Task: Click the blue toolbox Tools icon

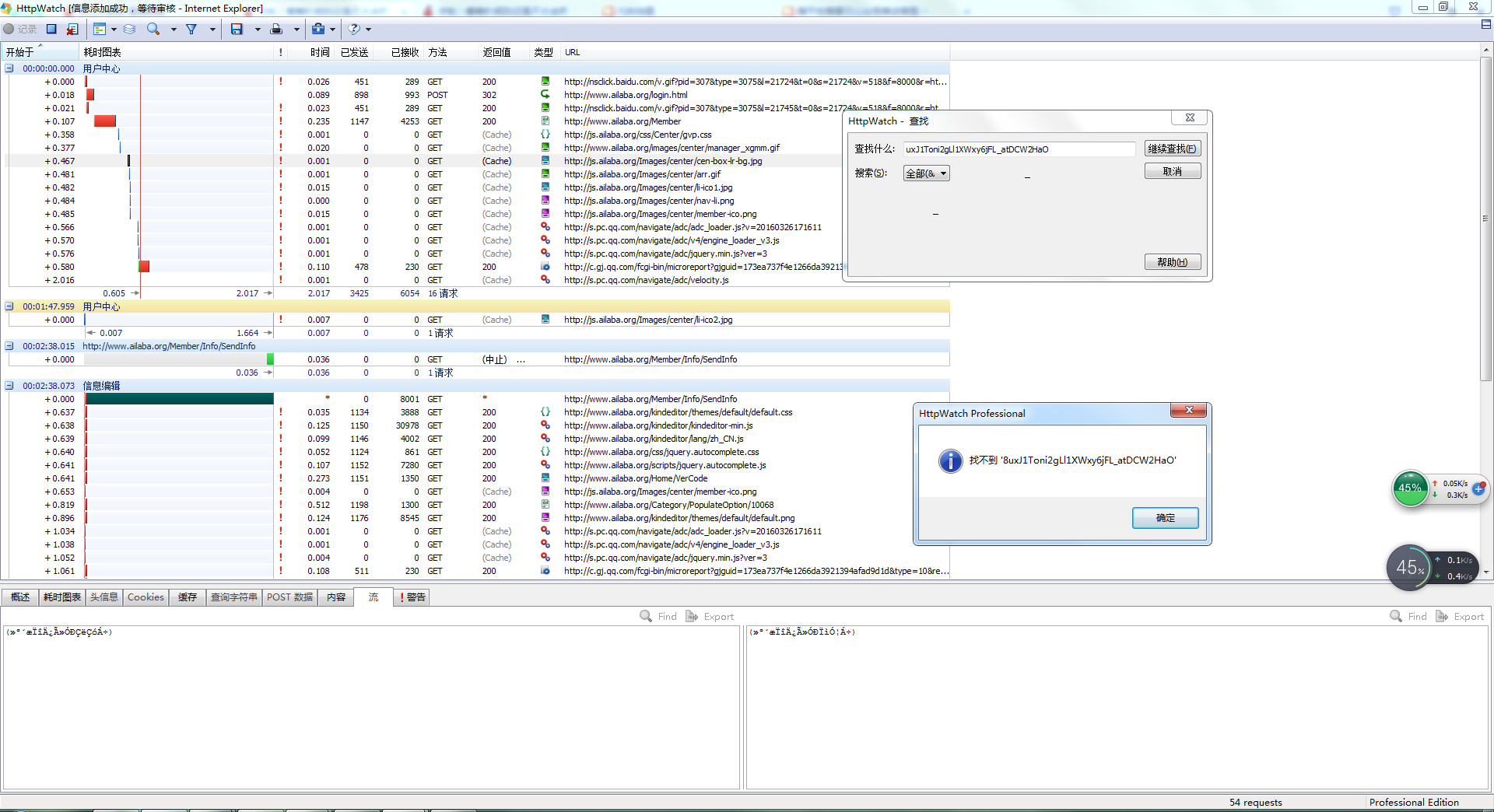Action: [x=318, y=29]
